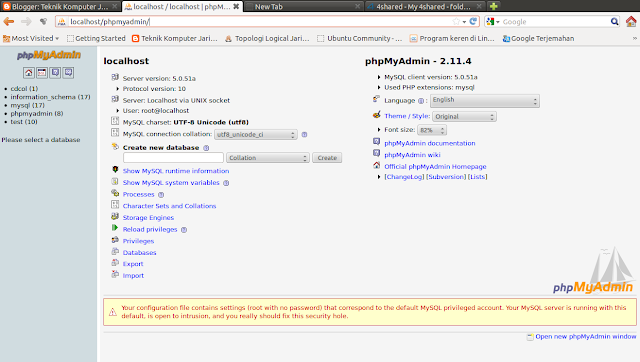Open Character Sets and Collations link
The image size is (640, 362).
coord(169,206)
